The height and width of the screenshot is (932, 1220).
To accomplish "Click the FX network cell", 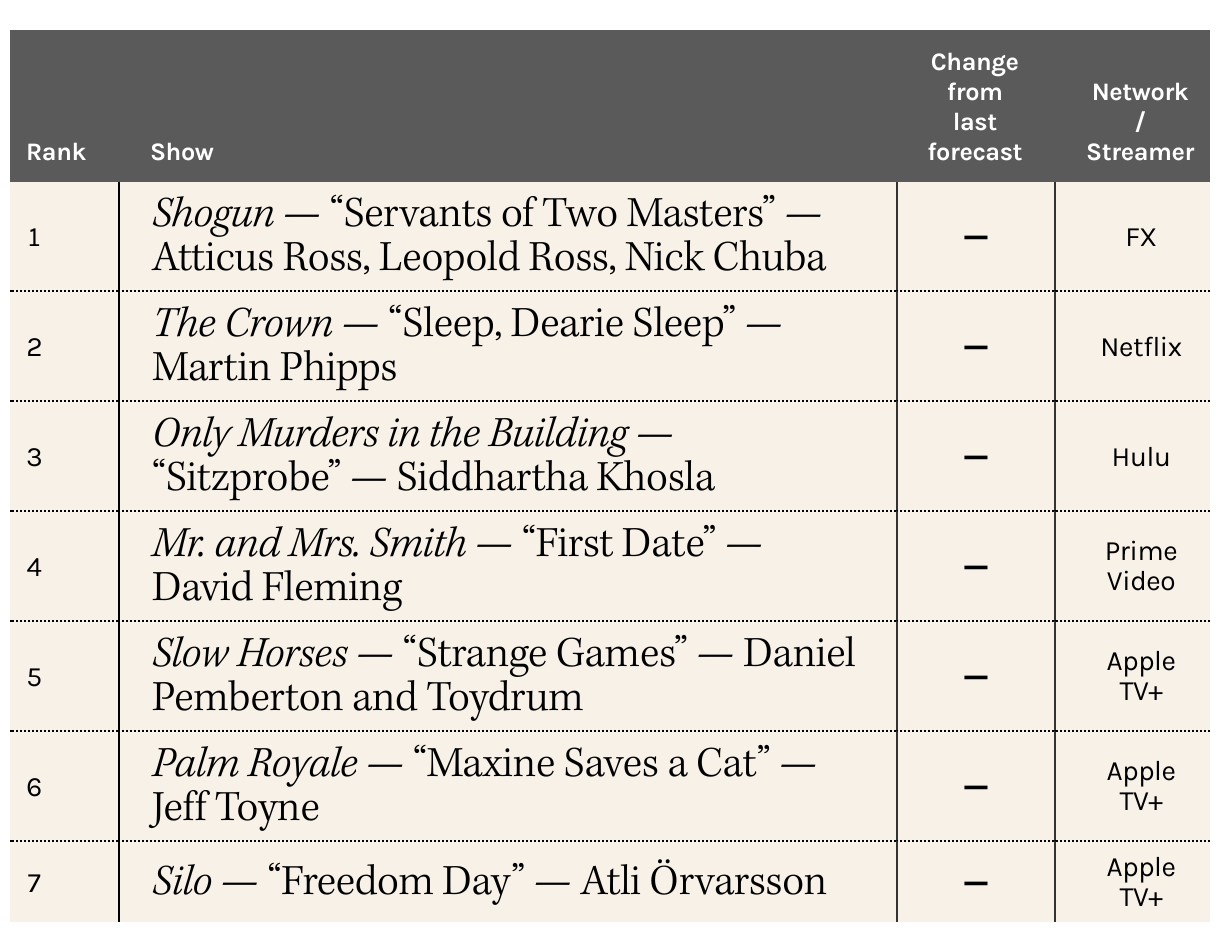I will [x=1140, y=237].
